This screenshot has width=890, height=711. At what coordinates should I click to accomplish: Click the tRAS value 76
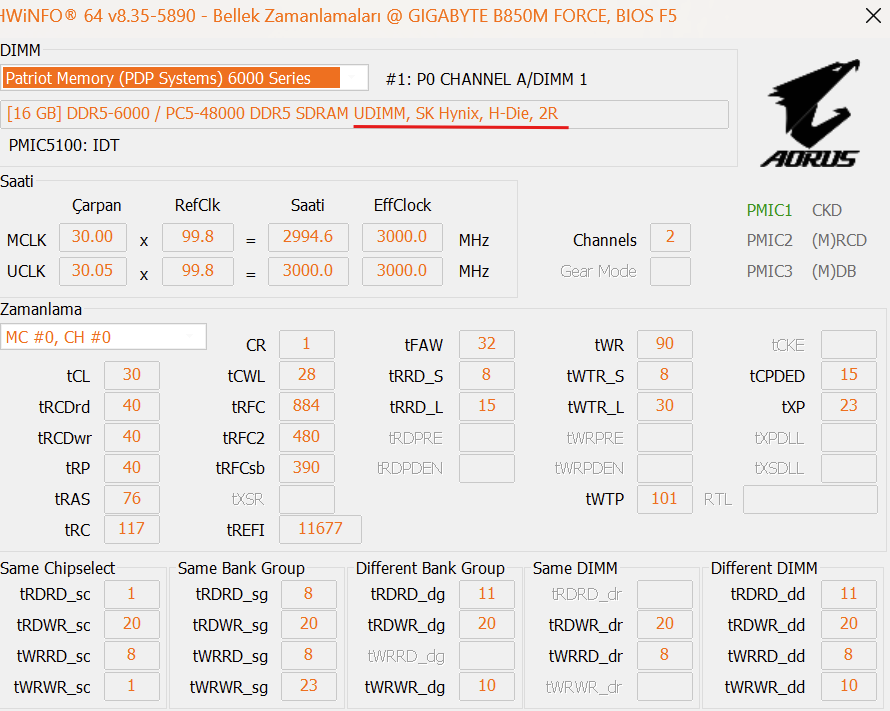132,499
